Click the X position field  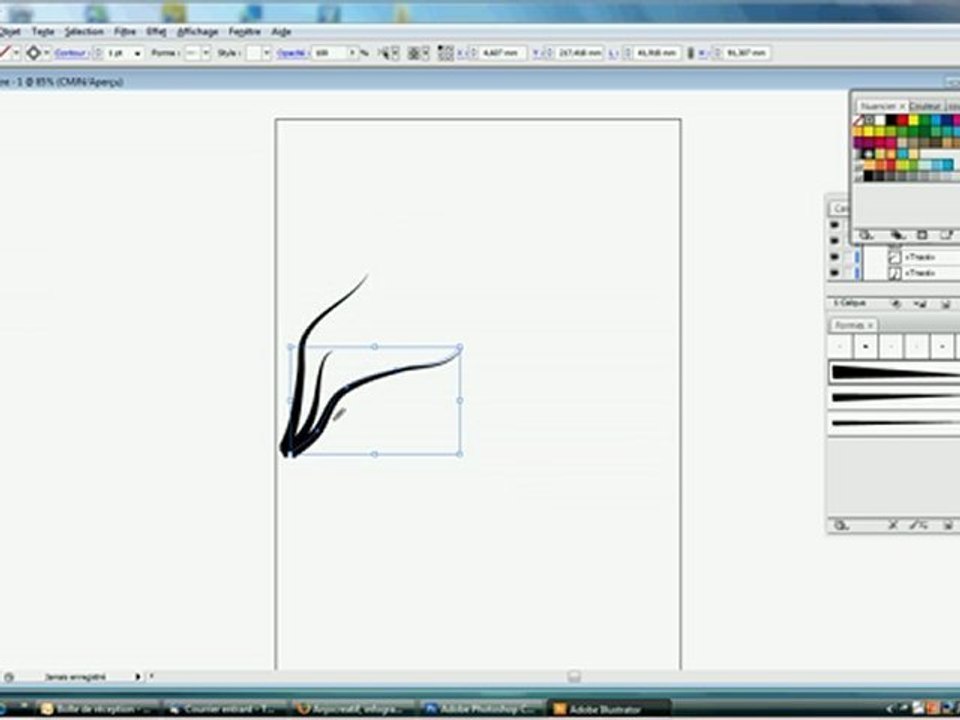point(503,53)
